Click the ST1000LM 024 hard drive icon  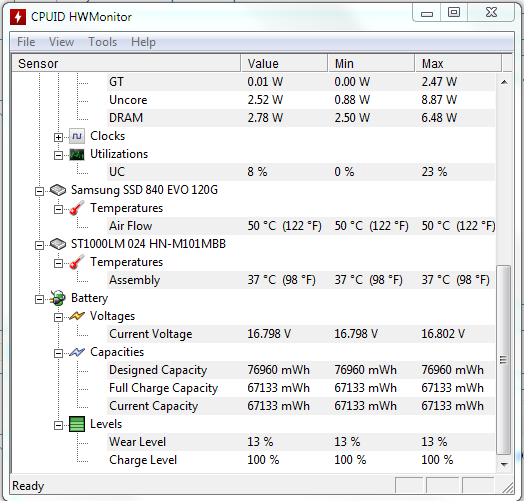[58, 244]
